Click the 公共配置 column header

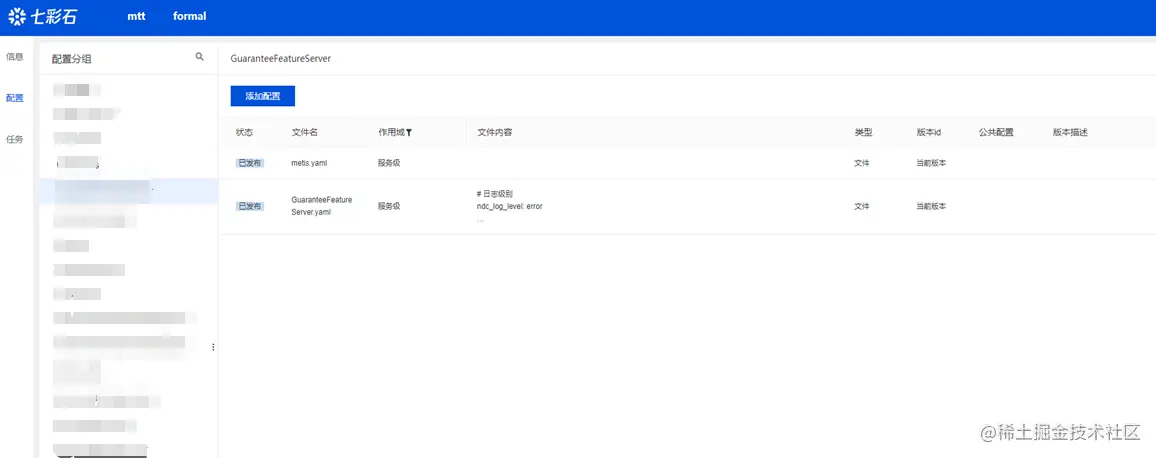click(x=996, y=133)
